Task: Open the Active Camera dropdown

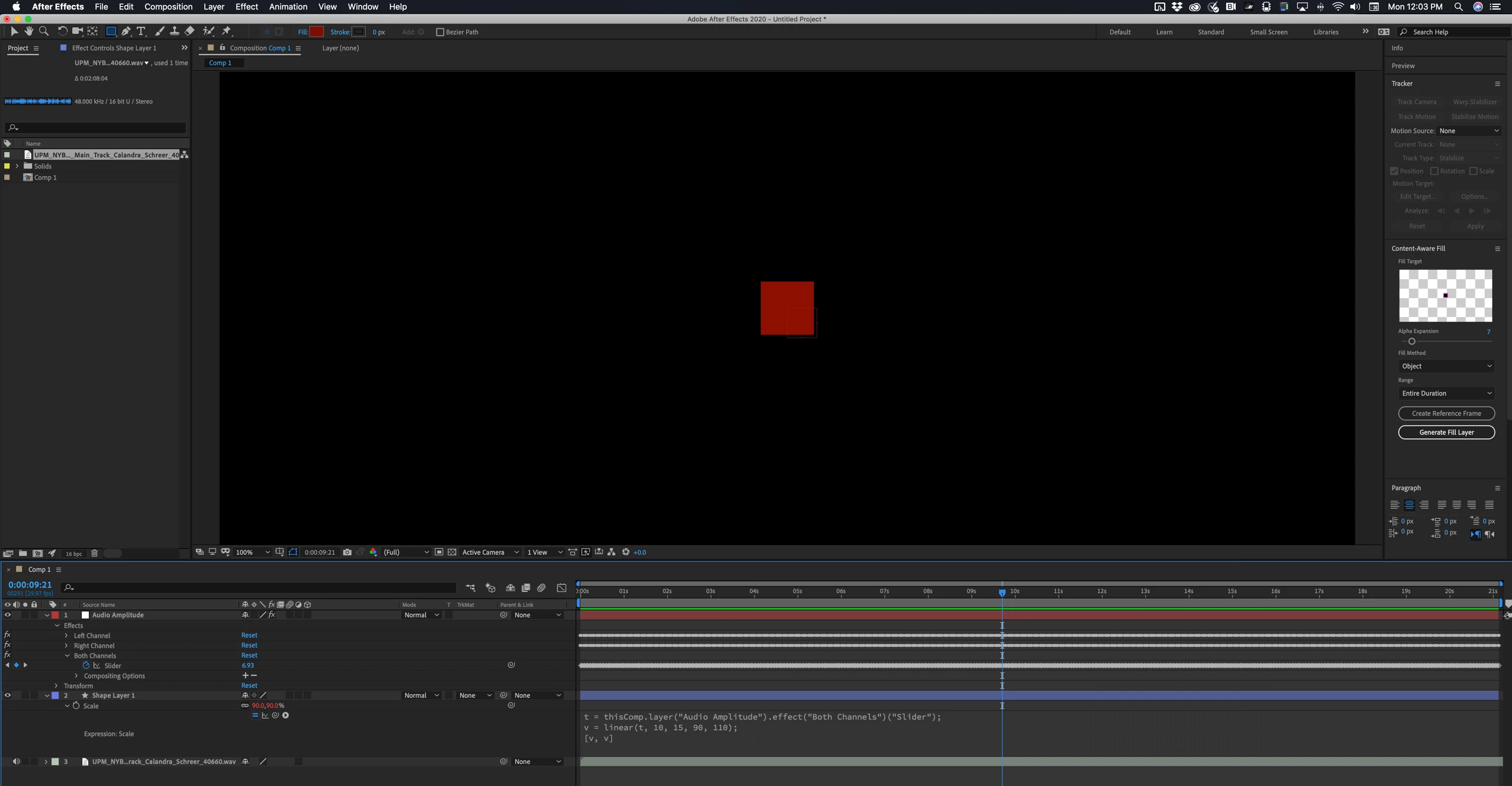Action: coord(489,552)
